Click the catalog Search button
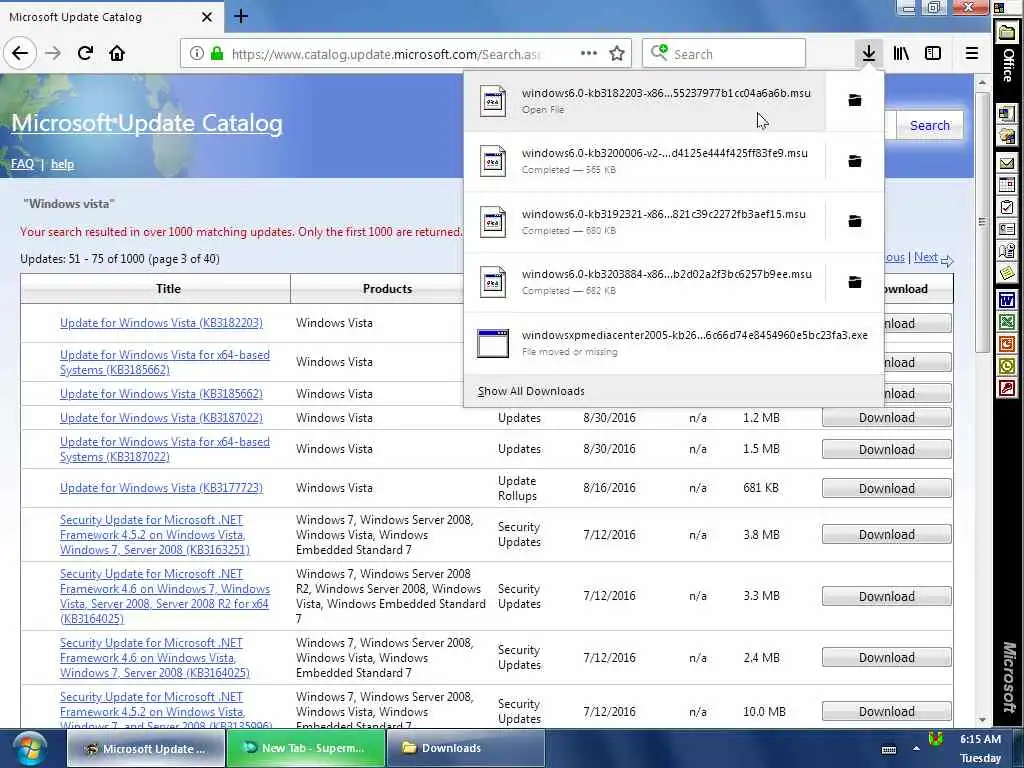Image resolution: width=1024 pixels, height=768 pixels. click(x=929, y=125)
